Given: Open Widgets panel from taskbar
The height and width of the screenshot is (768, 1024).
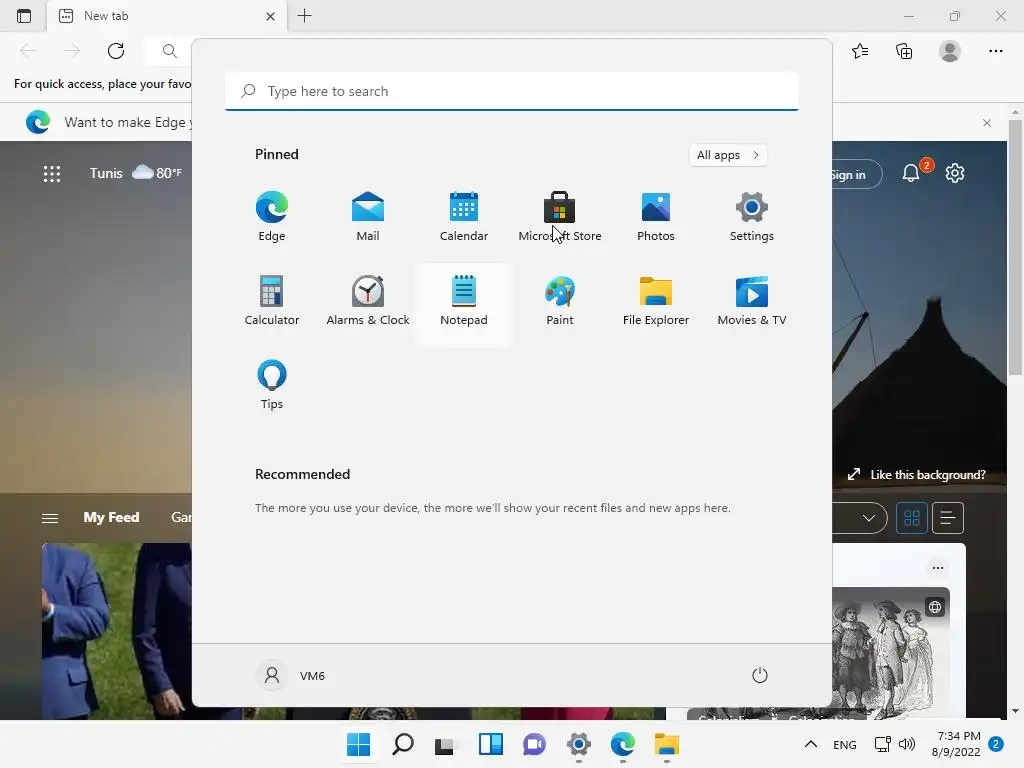Looking at the screenshot, I should pyautogui.click(x=490, y=744).
